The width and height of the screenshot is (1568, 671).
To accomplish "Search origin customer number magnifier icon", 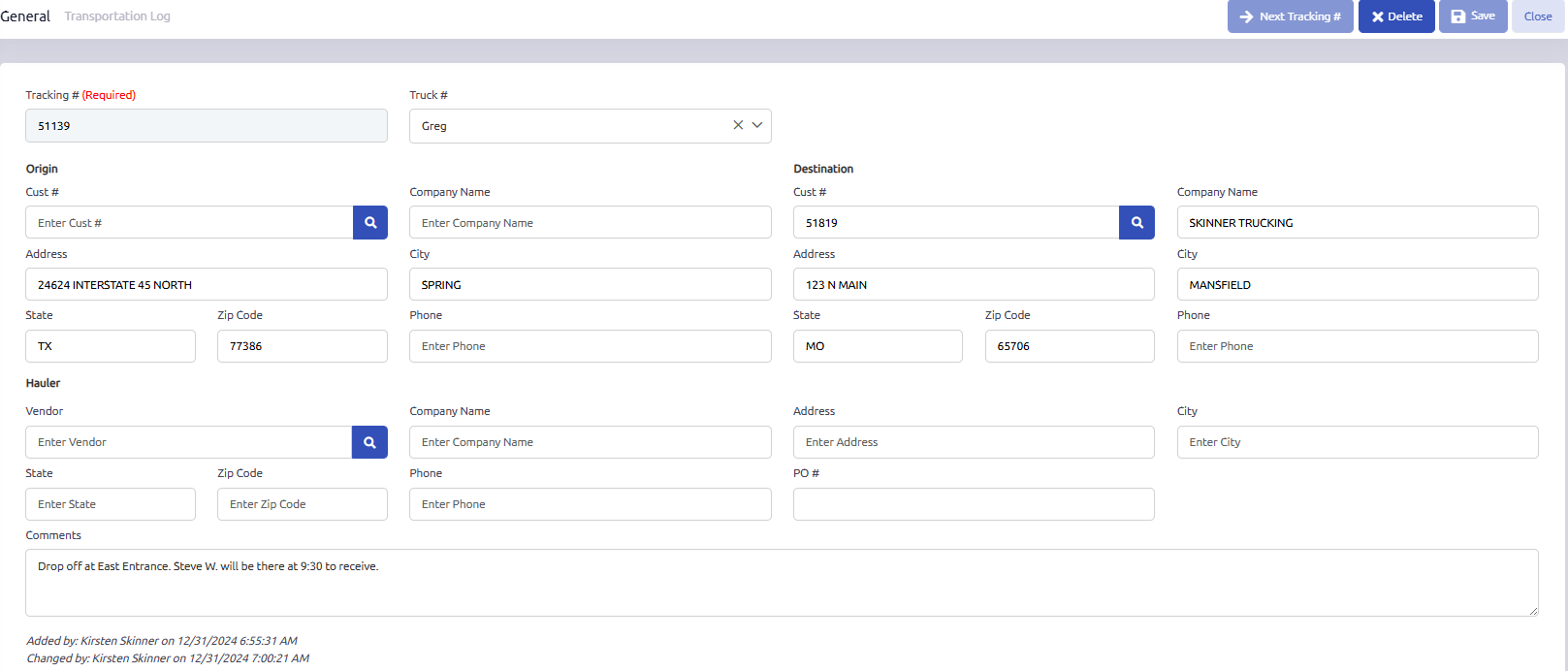I will pyautogui.click(x=370, y=222).
